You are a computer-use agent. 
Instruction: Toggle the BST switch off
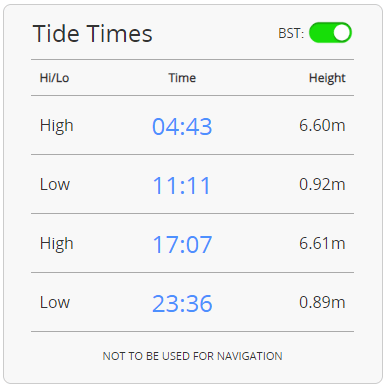[330, 33]
